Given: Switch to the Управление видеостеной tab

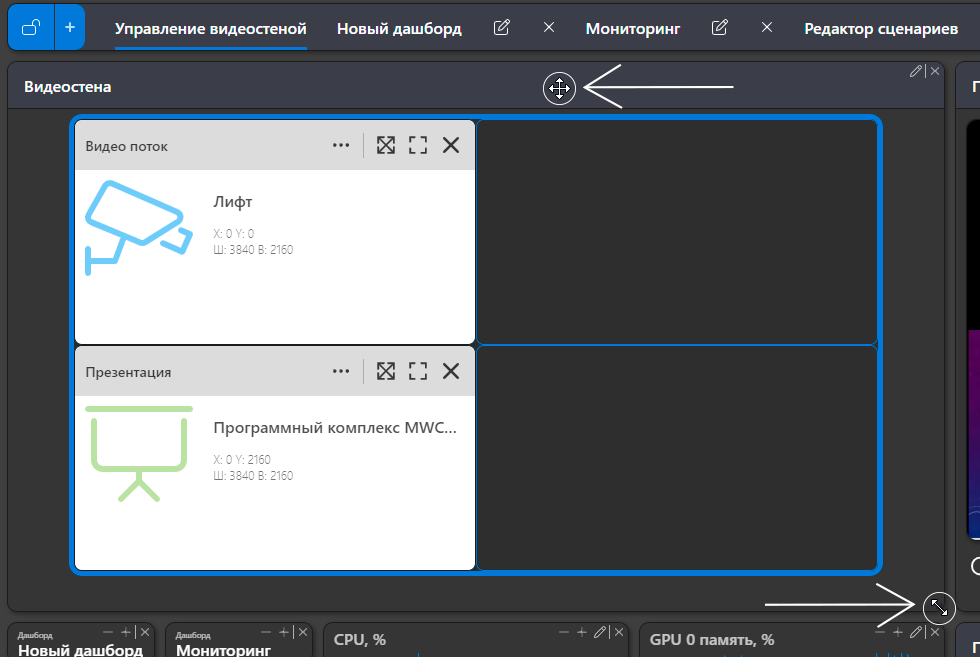Looking at the screenshot, I should pyautogui.click(x=211, y=29).
